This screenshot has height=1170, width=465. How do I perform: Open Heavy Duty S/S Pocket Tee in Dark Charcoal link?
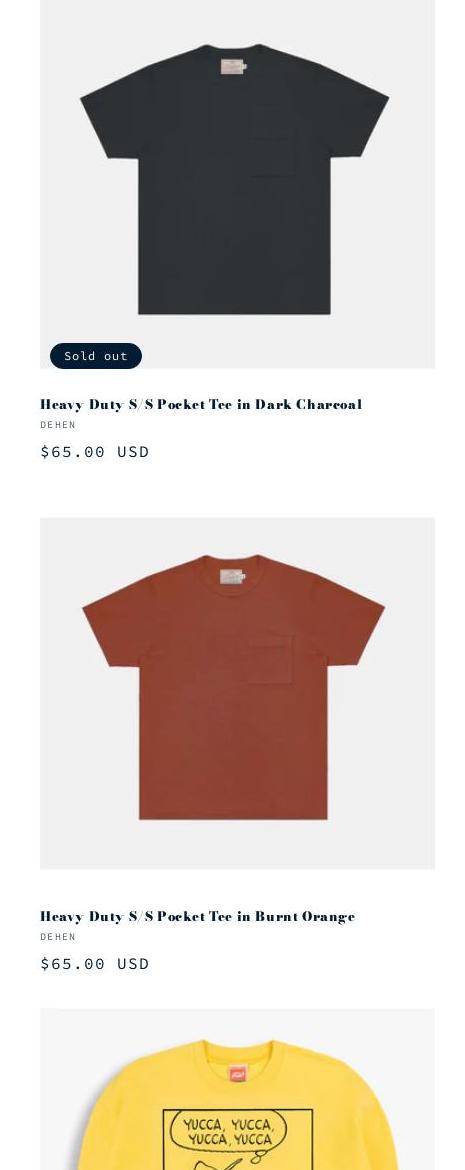(201, 404)
